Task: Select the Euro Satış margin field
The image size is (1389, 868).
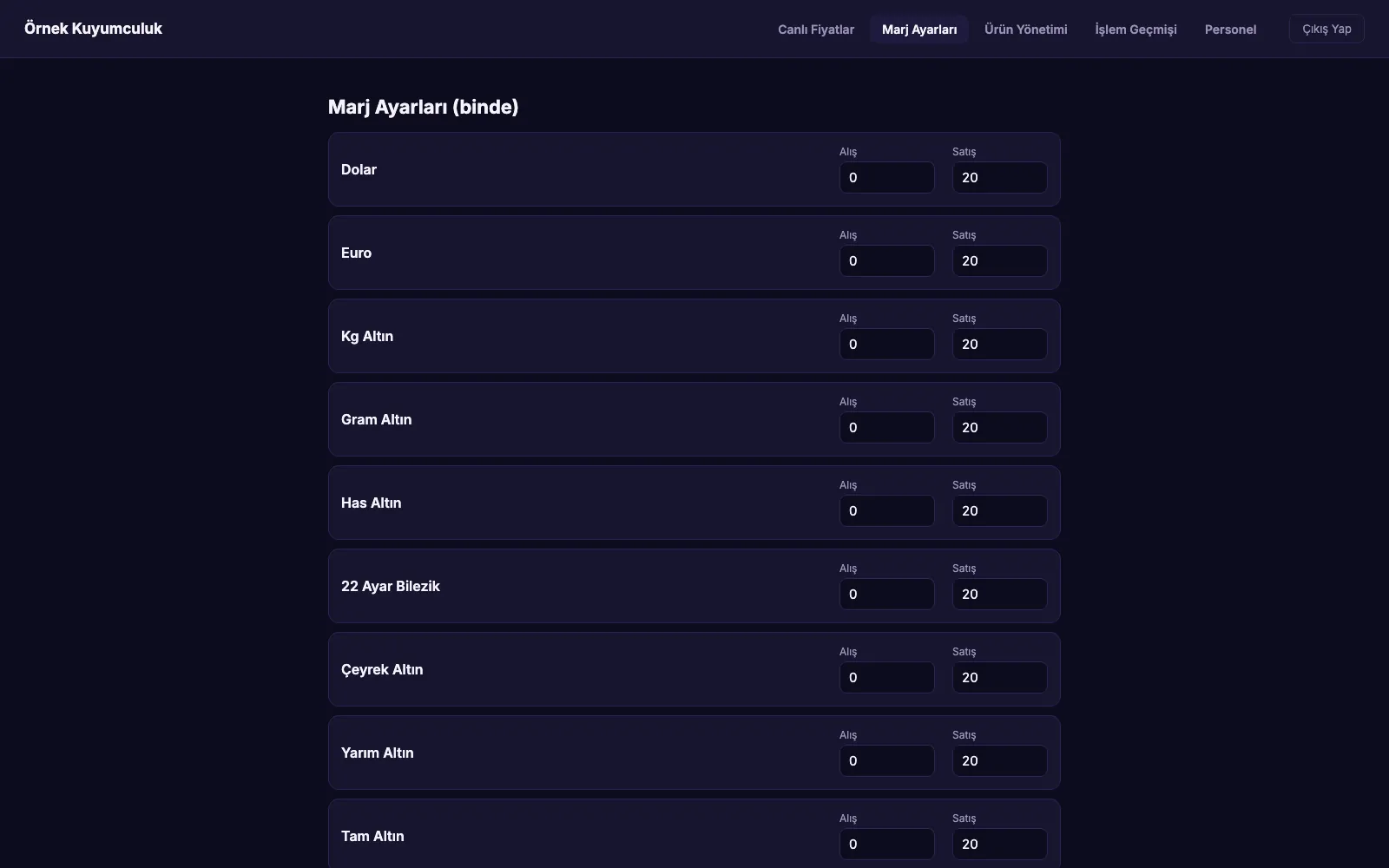Action: coord(999,260)
